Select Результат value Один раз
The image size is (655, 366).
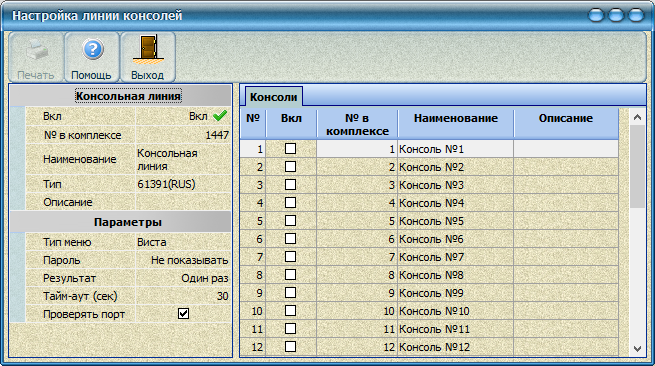pos(183,278)
